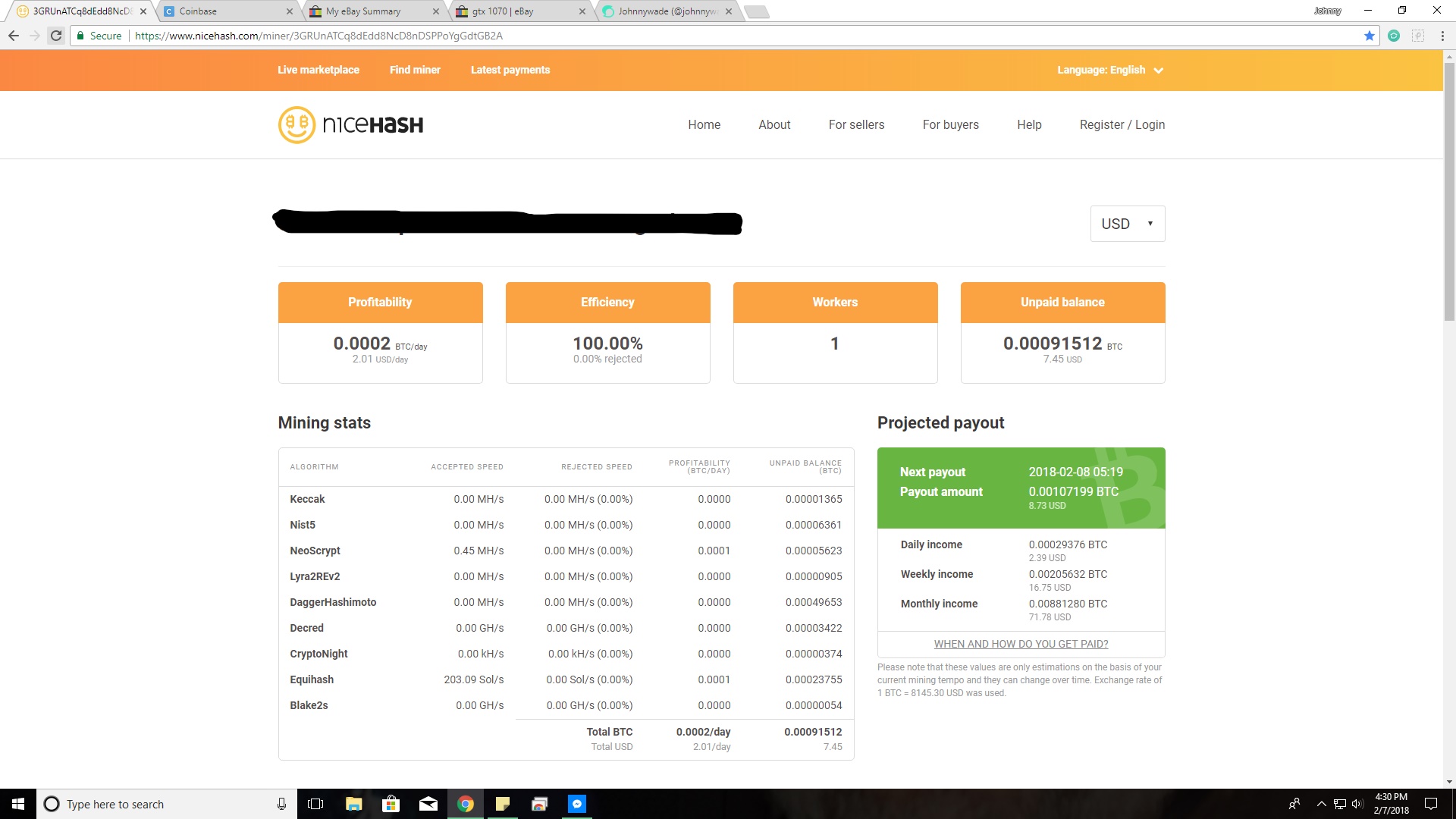Image resolution: width=1456 pixels, height=819 pixels.
Task: Click the Secure padlock icon in address bar
Action: [x=80, y=35]
